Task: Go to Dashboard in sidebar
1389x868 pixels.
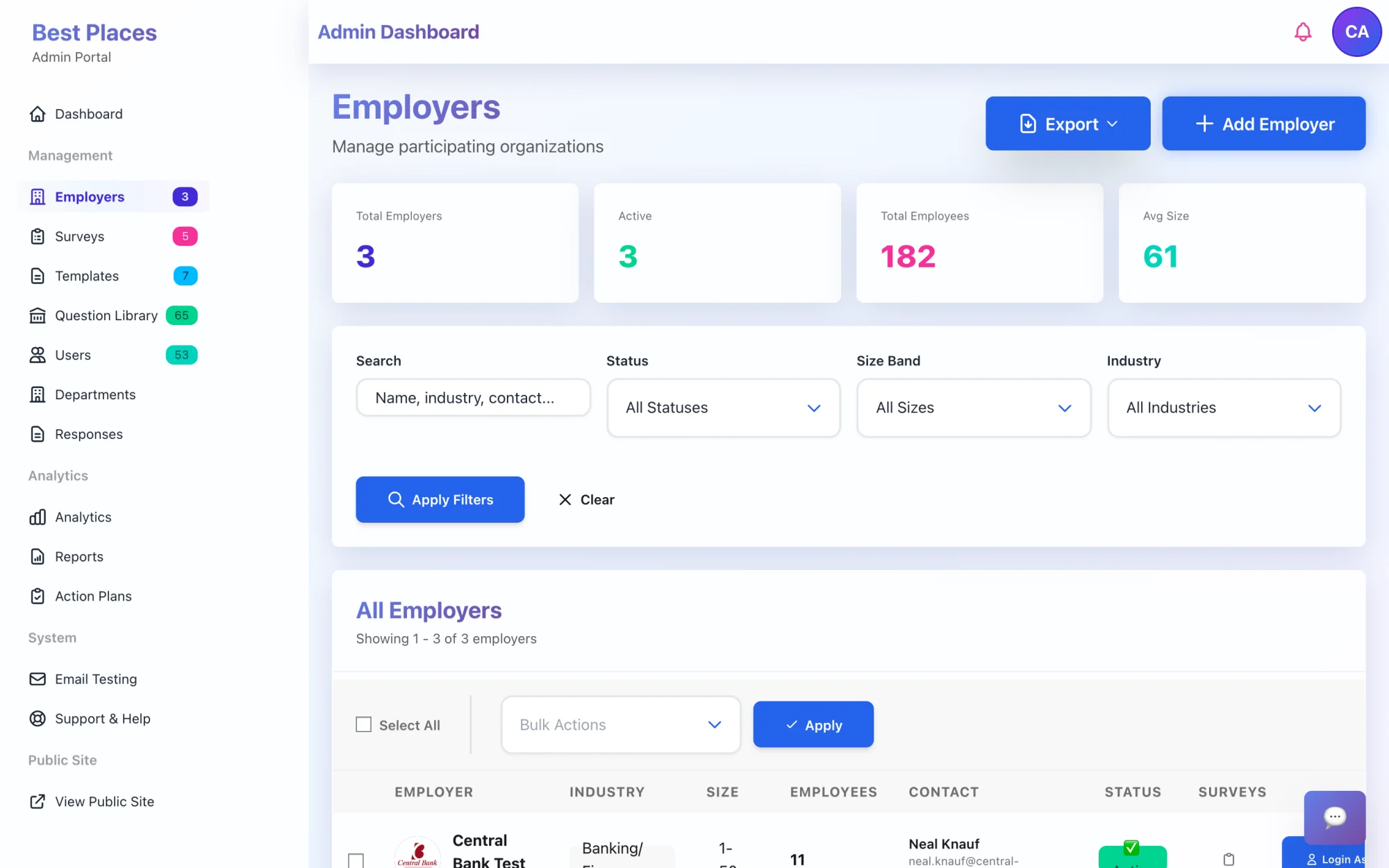Action: click(113, 114)
